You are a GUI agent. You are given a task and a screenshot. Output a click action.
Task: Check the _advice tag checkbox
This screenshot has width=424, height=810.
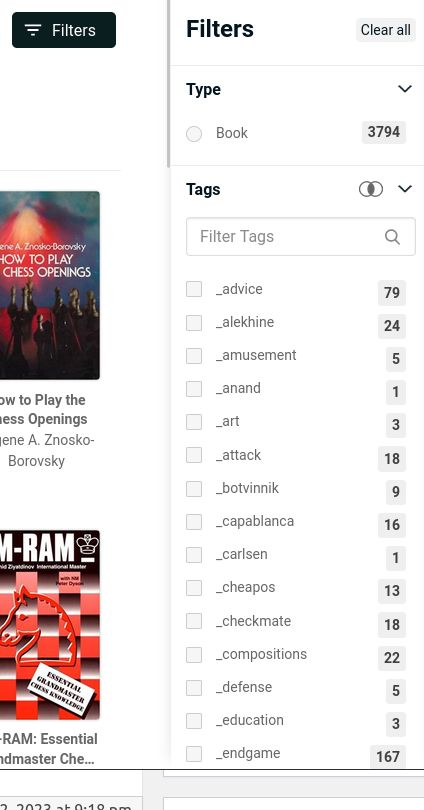click(194, 289)
